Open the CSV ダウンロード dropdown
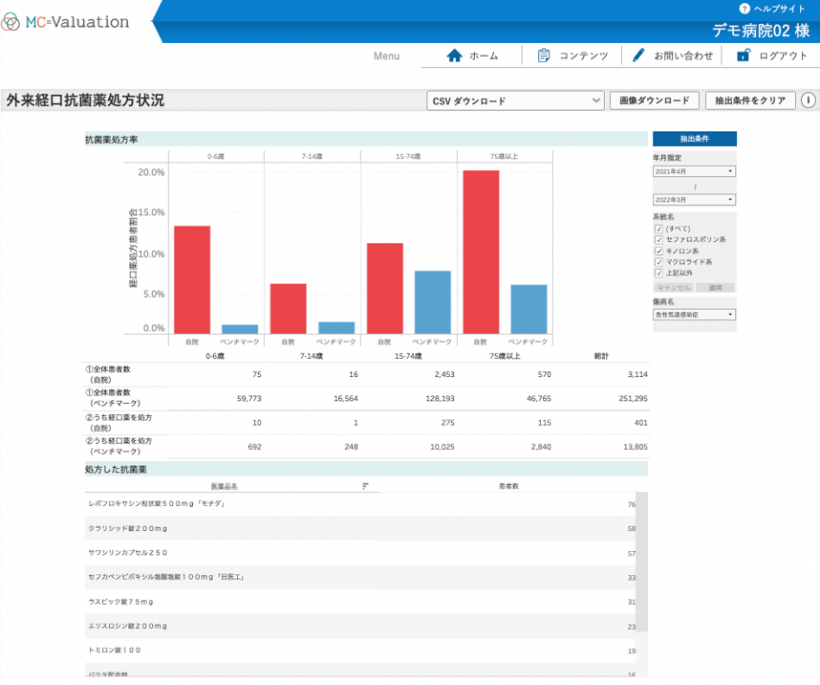 [x=515, y=101]
